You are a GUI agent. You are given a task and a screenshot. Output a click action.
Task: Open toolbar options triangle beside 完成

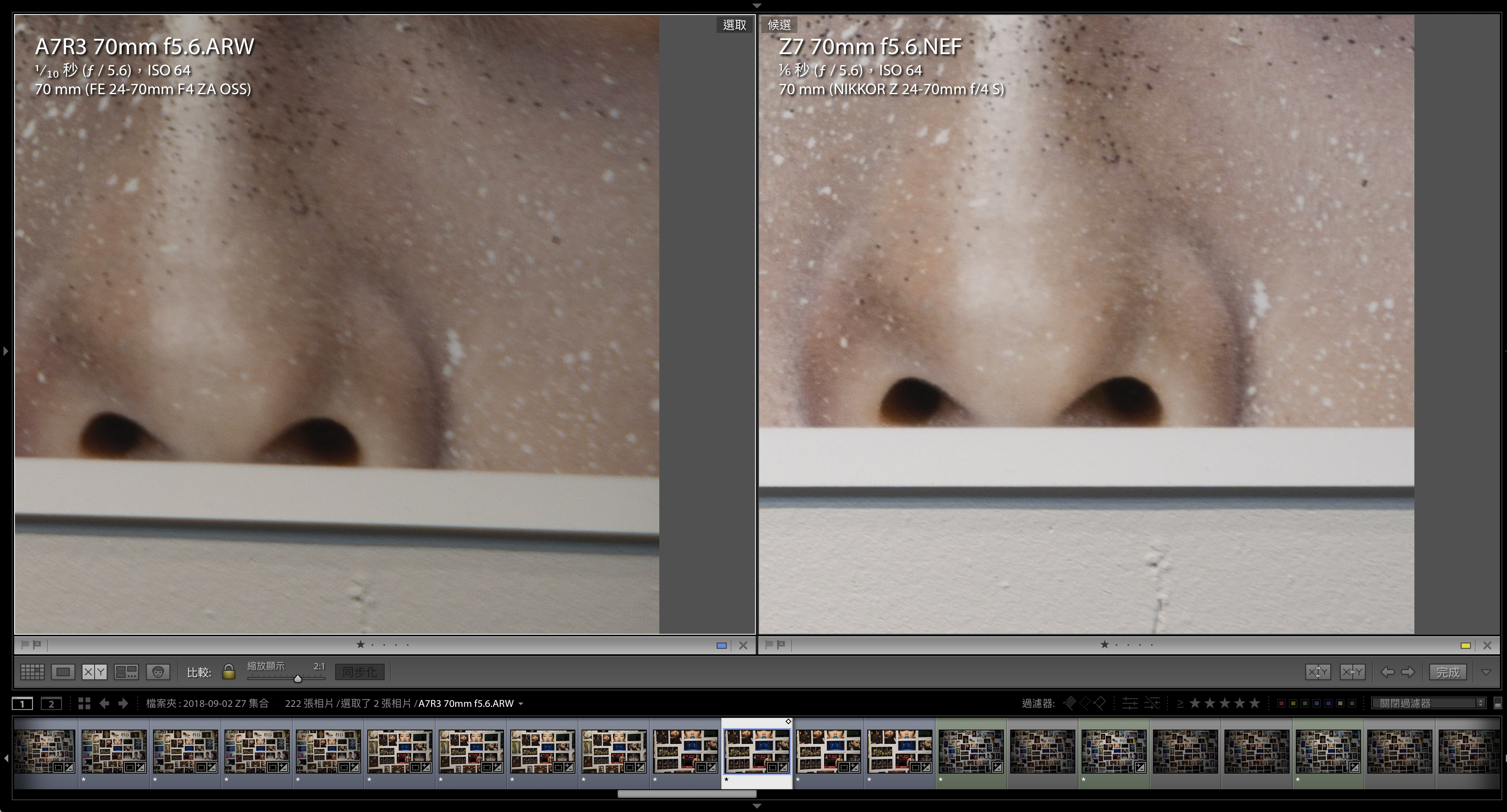1486,672
